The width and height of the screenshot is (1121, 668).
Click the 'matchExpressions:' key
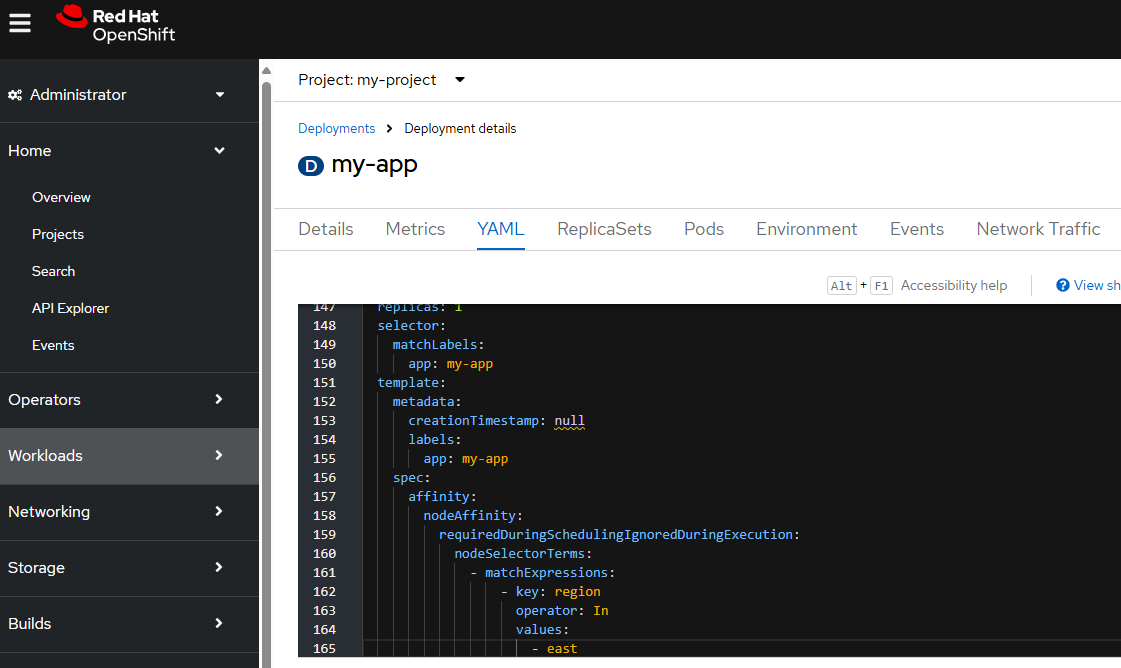coord(550,573)
